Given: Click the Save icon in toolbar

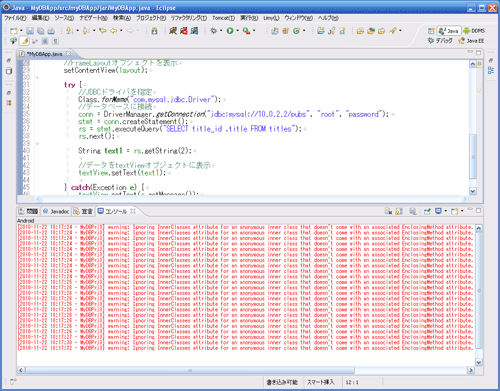Looking at the screenshot, I should tap(30, 31).
